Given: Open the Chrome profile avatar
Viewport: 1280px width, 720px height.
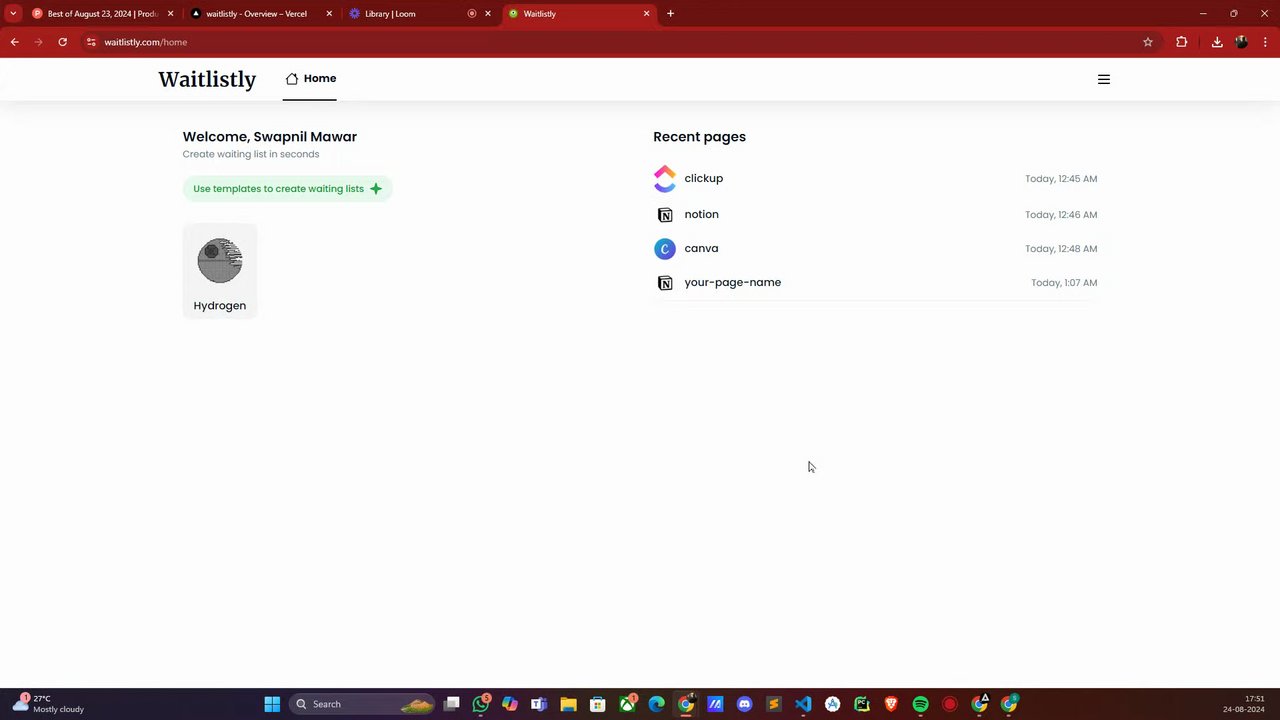Looking at the screenshot, I should [x=1242, y=42].
